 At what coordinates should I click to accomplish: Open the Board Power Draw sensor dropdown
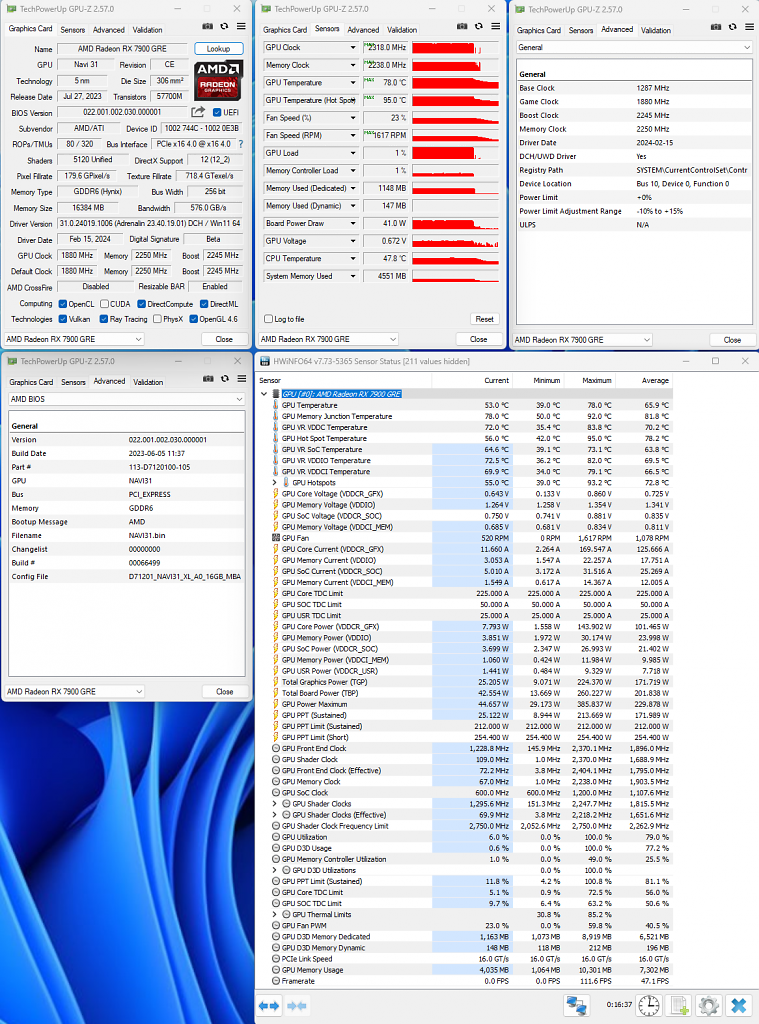pyautogui.click(x=353, y=223)
